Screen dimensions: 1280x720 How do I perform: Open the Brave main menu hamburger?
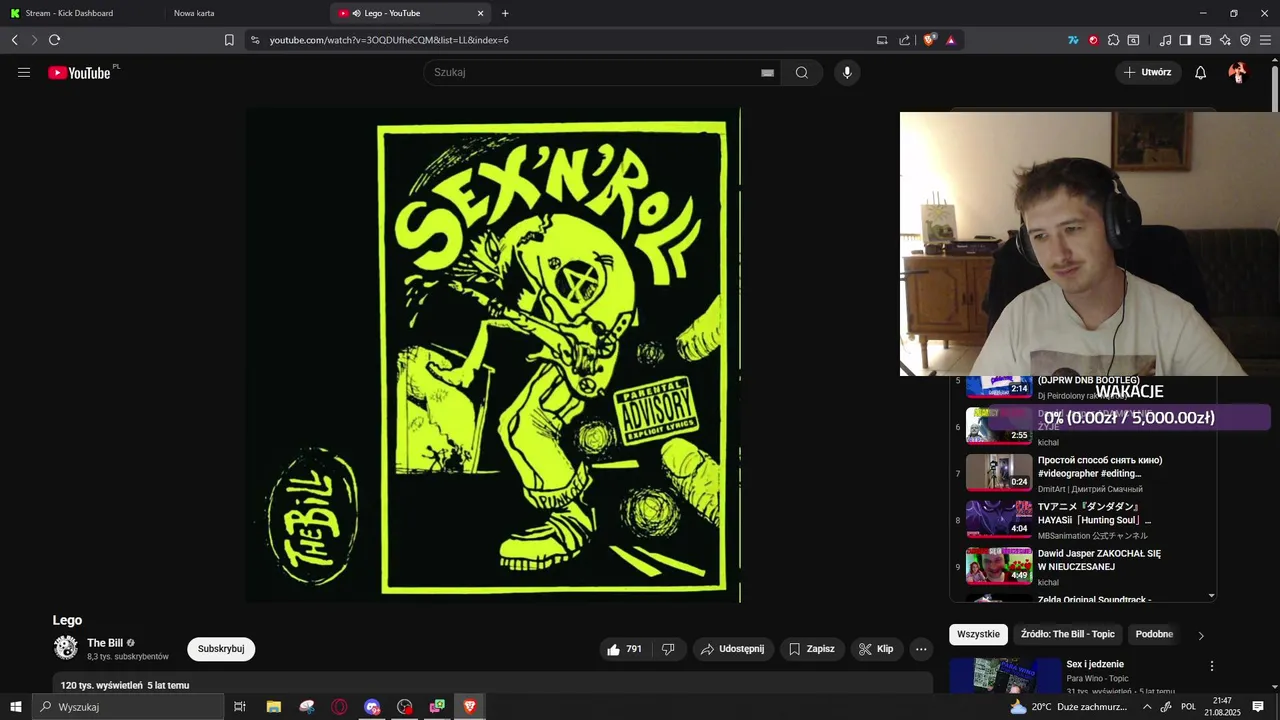point(1265,40)
